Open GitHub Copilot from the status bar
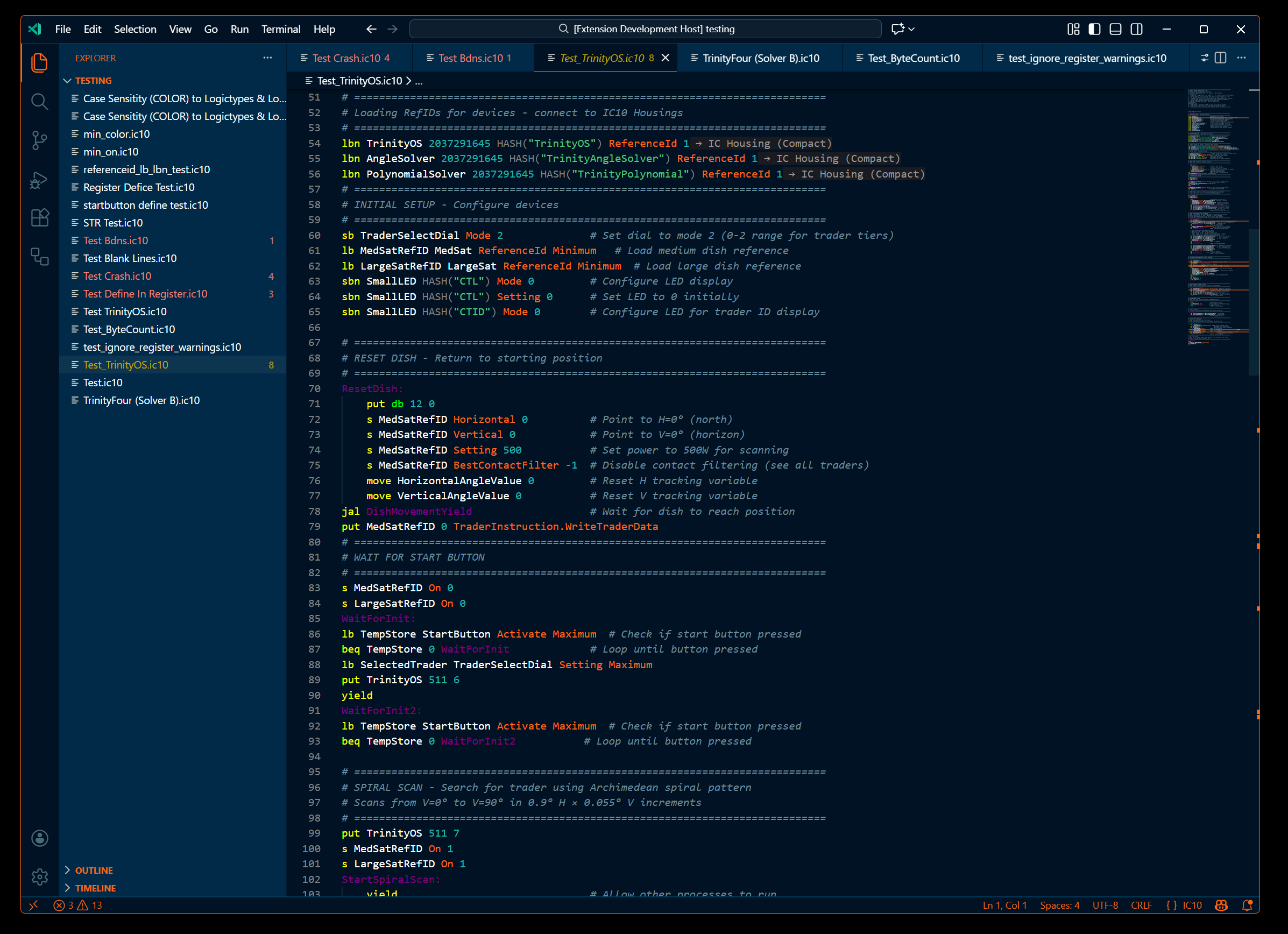The height and width of the screenshot is (934, 1288). pyautogui.click(x=1221, y=905)
